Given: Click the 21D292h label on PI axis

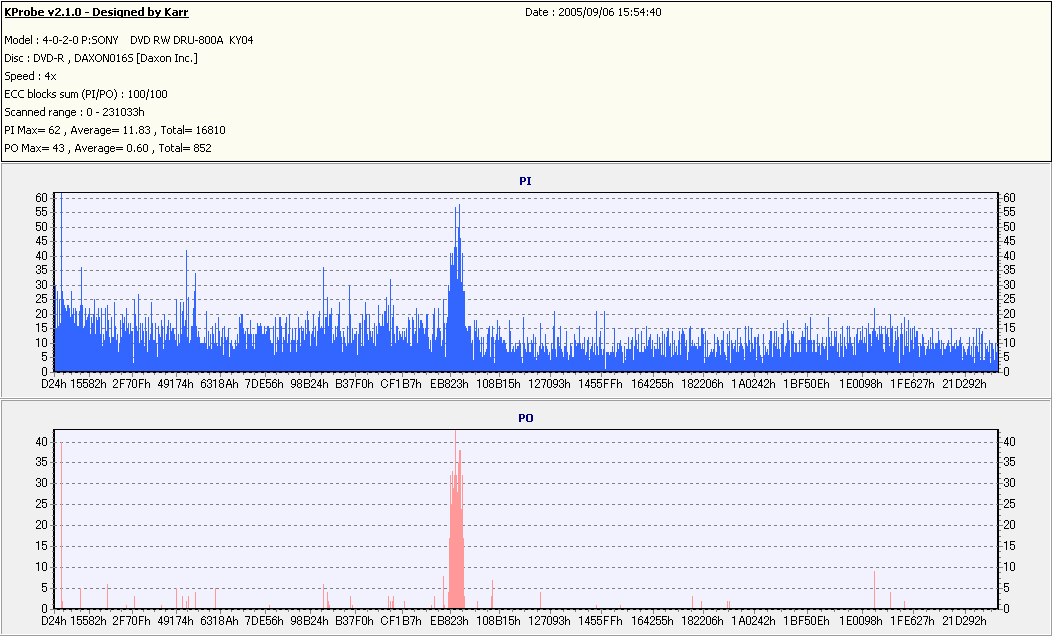Looking at the screenshot, I should coord(964,384).
